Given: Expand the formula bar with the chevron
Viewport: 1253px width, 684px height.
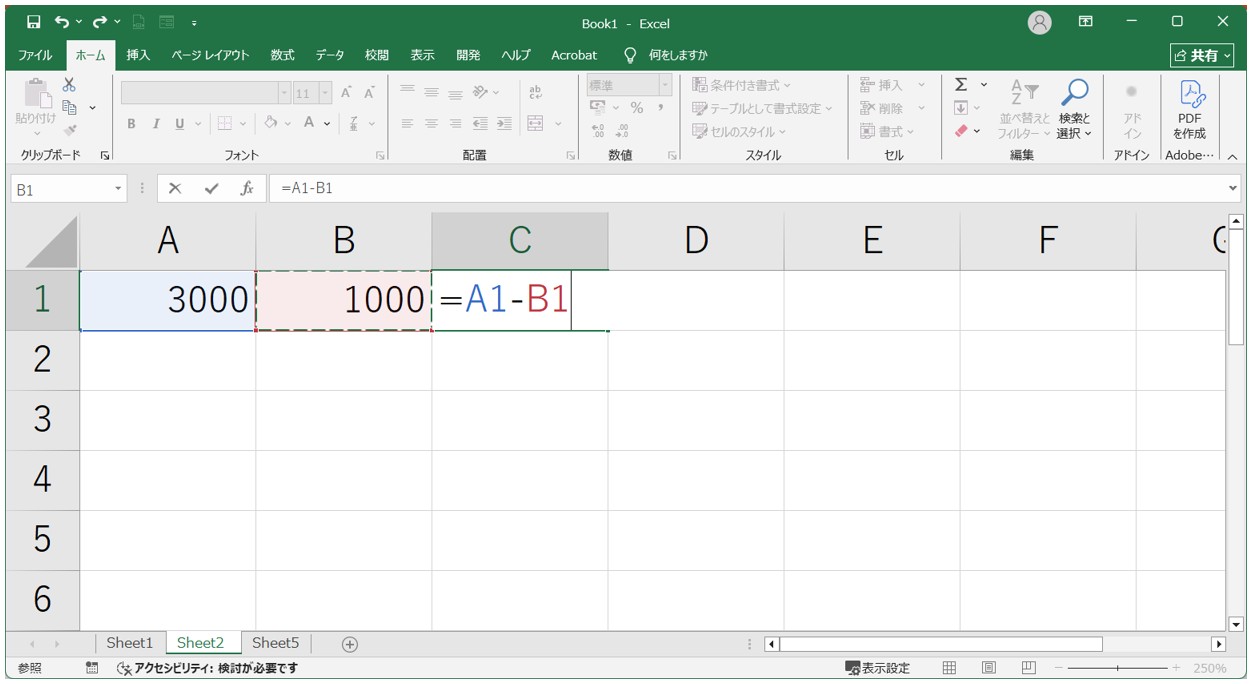Looking at the screenshot, I should point(1232,188).
